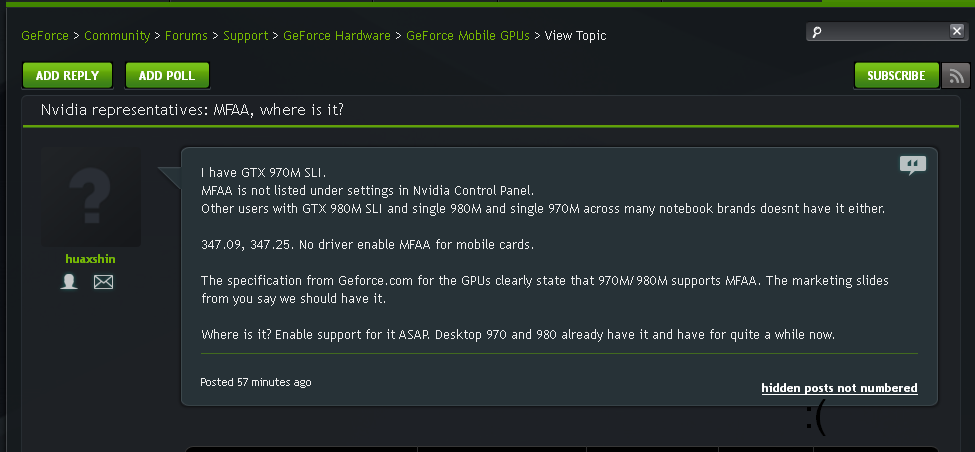Go to GeForce Hardware section
The height and width of the screenshot is (452, 975).
(x=337, y=35)
